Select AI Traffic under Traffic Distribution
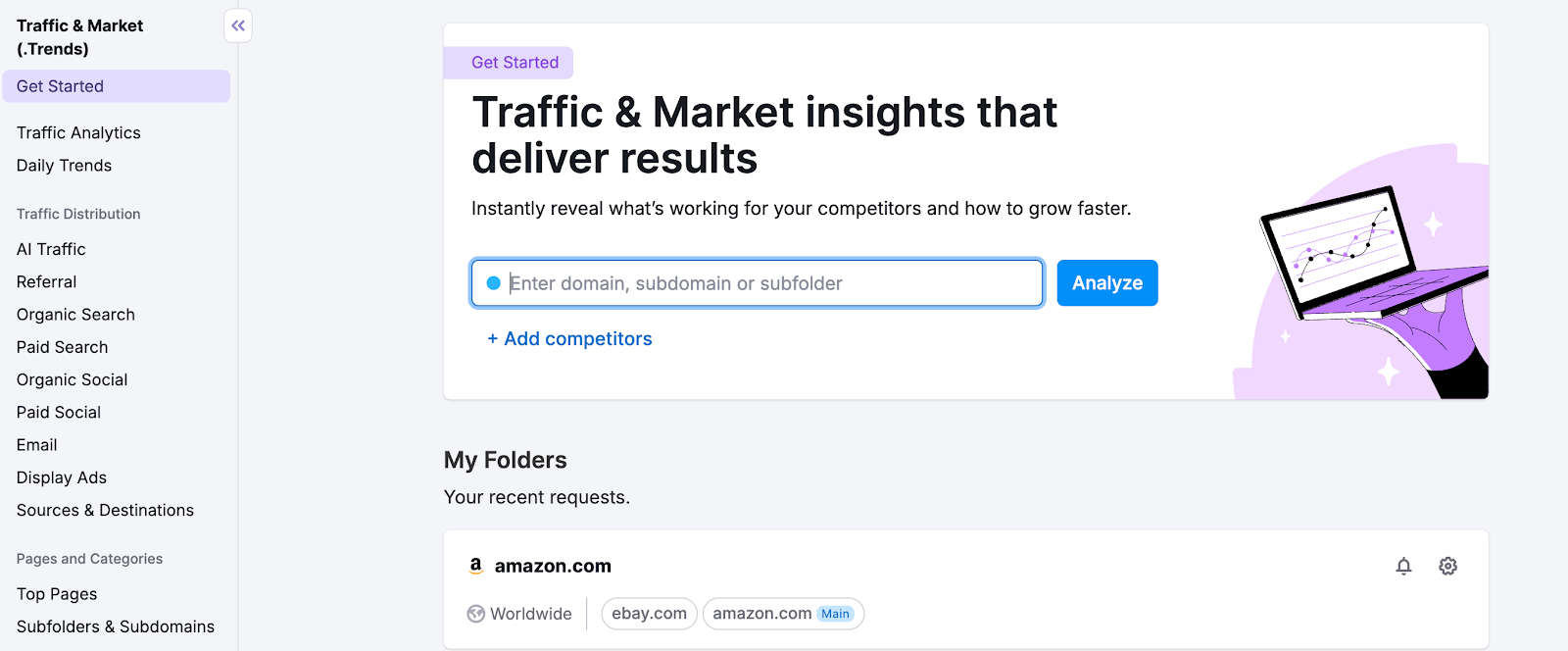 tap(51, 249)
